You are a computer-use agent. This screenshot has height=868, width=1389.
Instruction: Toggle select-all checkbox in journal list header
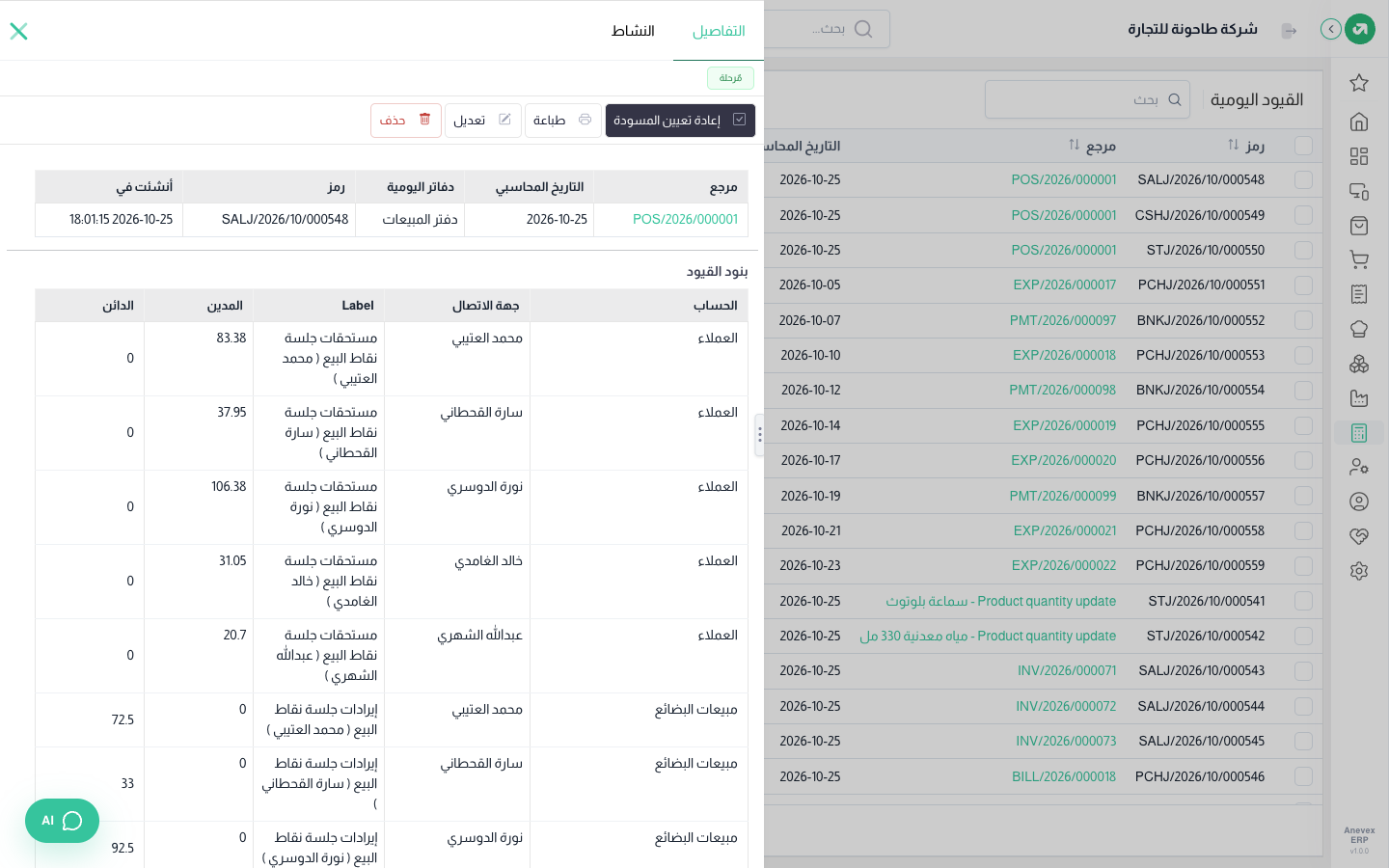point(1303,146)
